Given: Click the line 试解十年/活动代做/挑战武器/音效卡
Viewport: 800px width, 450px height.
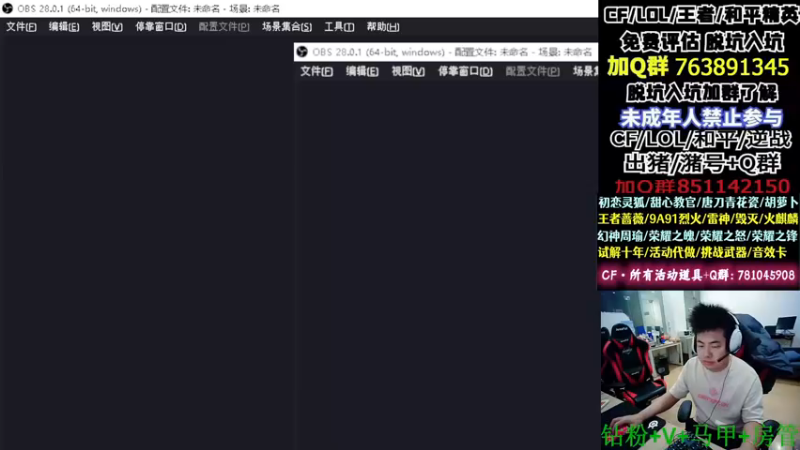Looking at the screenshot, I should [x=692, y=252].
